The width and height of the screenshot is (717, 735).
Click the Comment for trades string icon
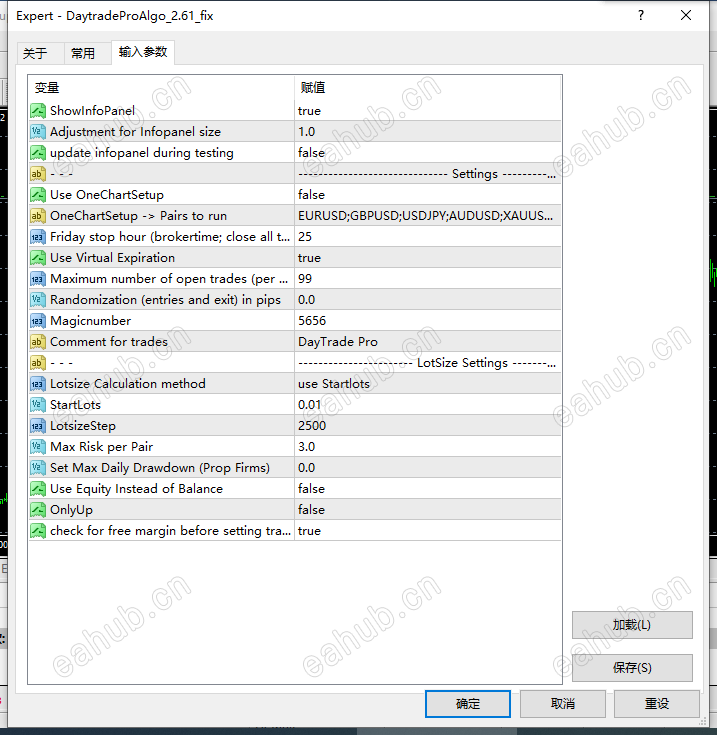click(x=38, y=342)
